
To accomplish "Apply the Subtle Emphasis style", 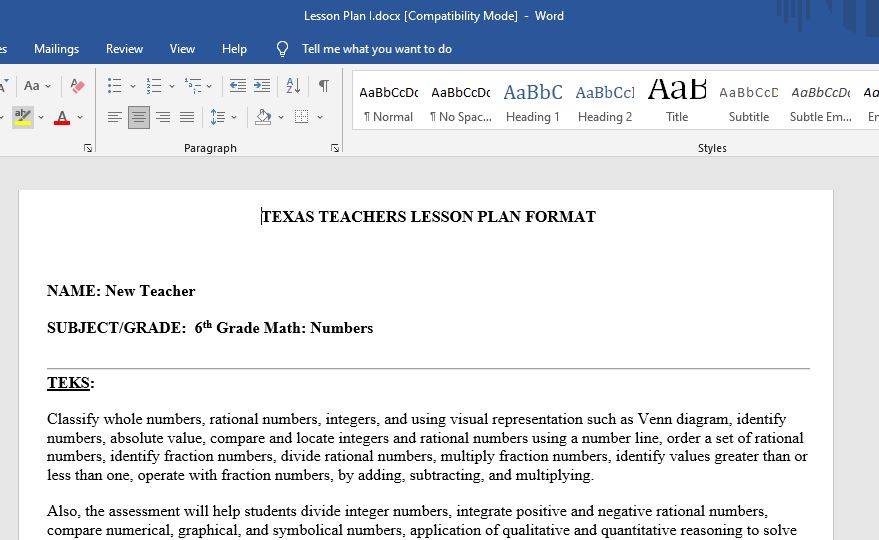I will click(x=821, y=101).
